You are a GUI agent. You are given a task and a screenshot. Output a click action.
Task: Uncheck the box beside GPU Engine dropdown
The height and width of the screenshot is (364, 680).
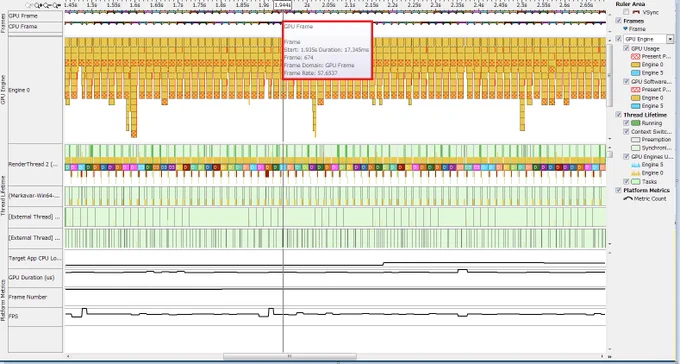(619, 39)
